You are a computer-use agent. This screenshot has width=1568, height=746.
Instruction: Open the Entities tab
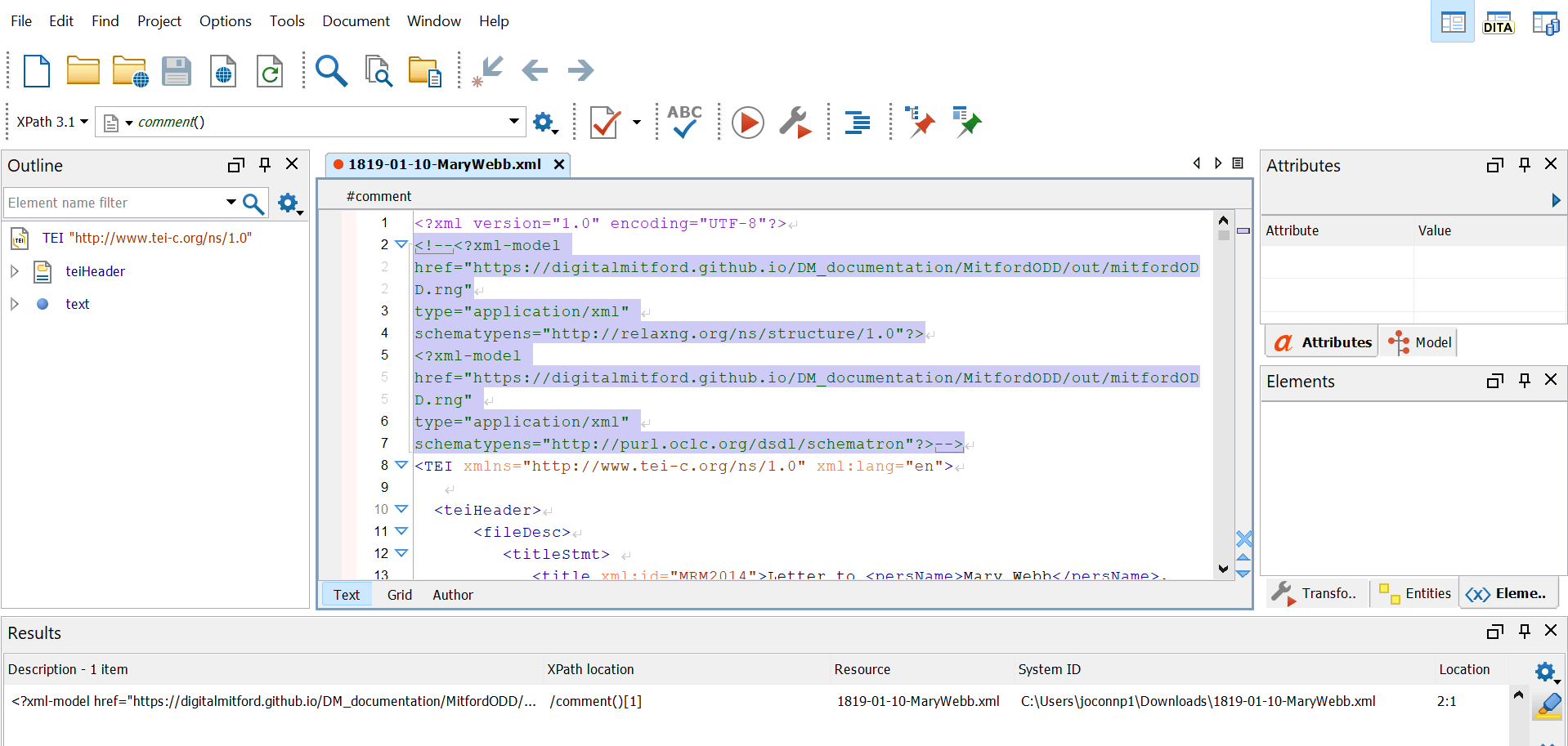[1415, 593]
